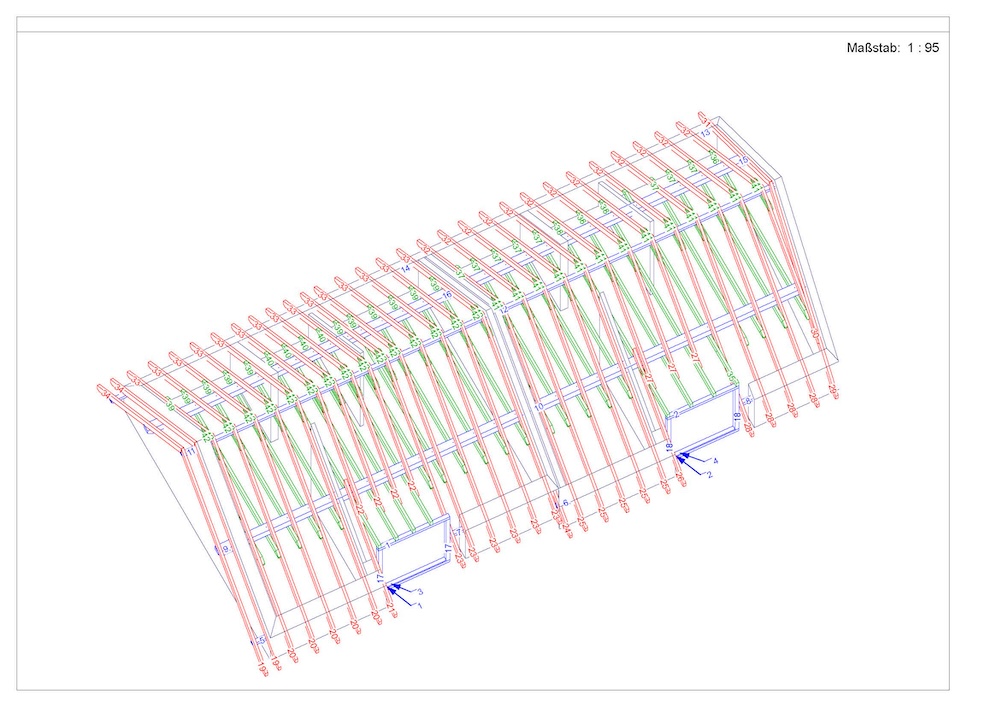Viewport: 1000px width, 707px height.
Task: Click blue label 5 at bottom eave
Action: [x=262, y=640]
